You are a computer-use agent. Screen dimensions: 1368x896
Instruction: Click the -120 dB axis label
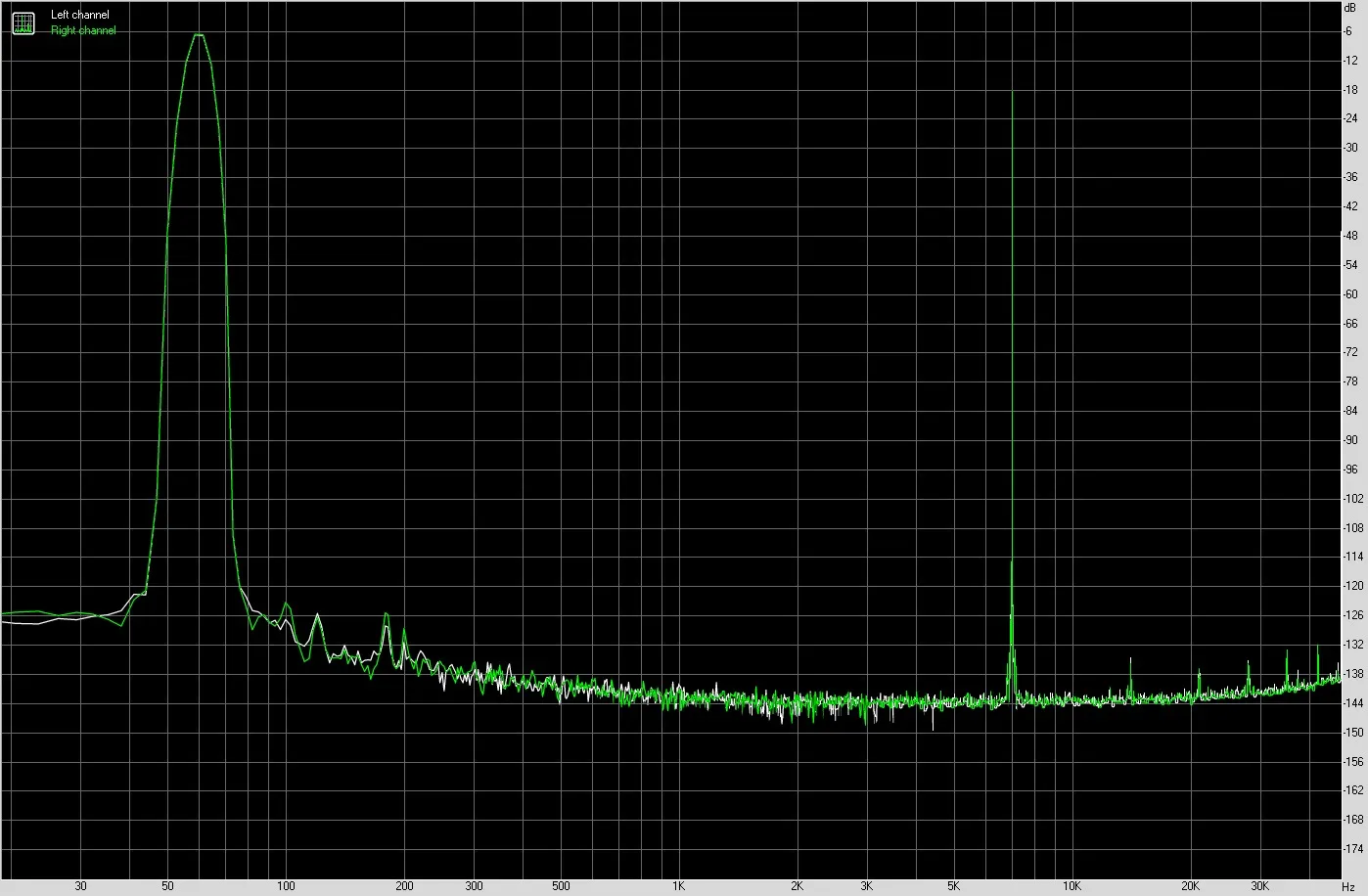1352,586
